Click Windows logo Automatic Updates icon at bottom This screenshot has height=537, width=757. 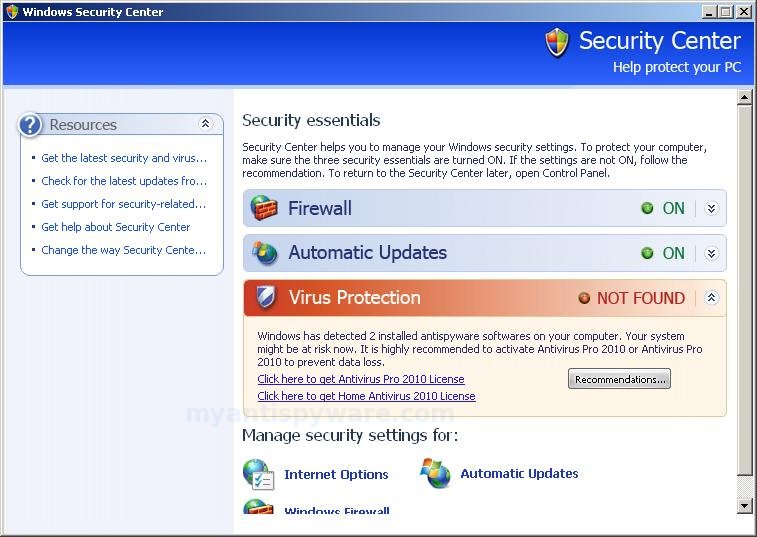[x=435, y=473]
